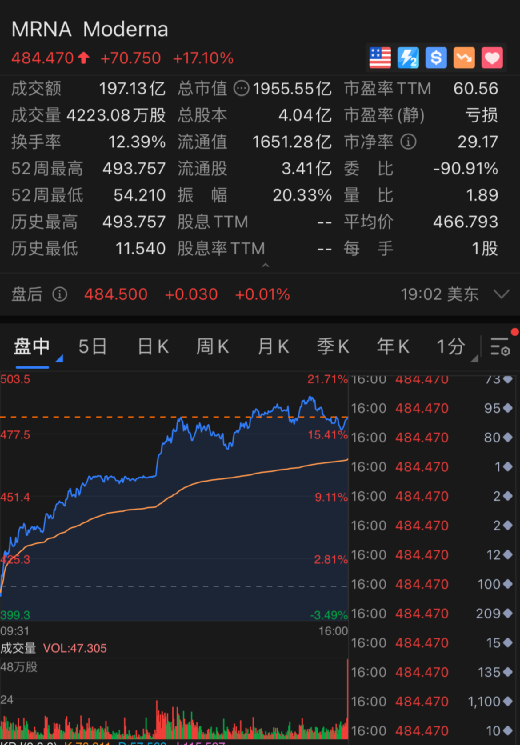
Task: Tap the intraday price chart area
Action: pyautogui.click(x=174, y=497)
